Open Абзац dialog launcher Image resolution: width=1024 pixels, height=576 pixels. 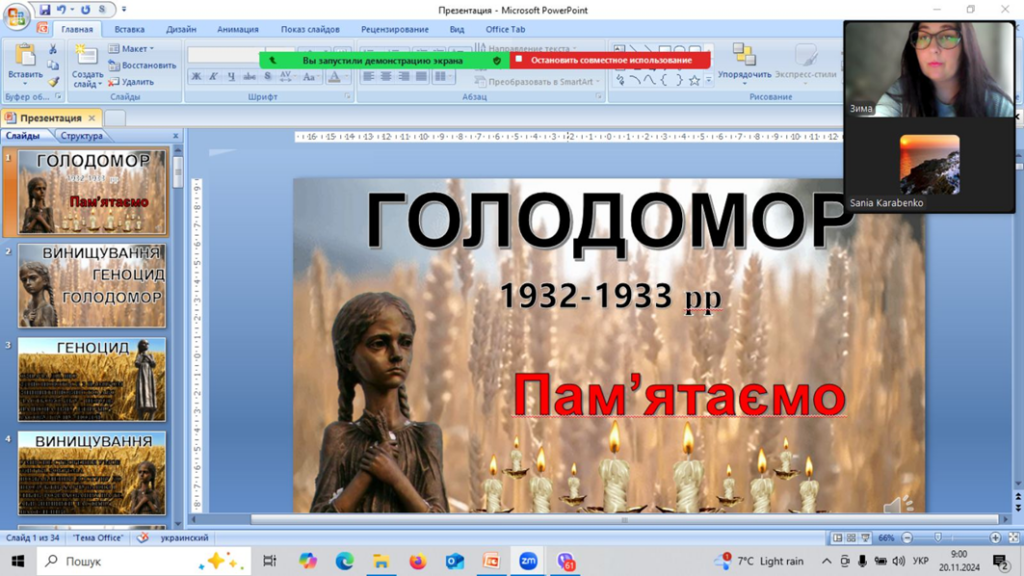point(598,97)
